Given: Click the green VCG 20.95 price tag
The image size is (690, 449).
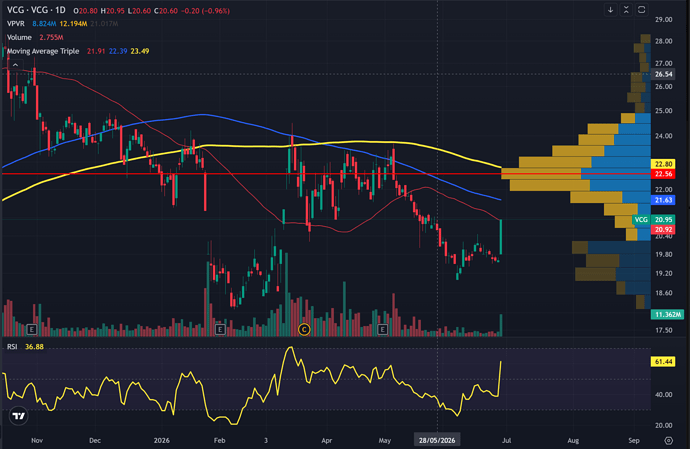Looking at the screenshot, I should [x=653, y=219].
